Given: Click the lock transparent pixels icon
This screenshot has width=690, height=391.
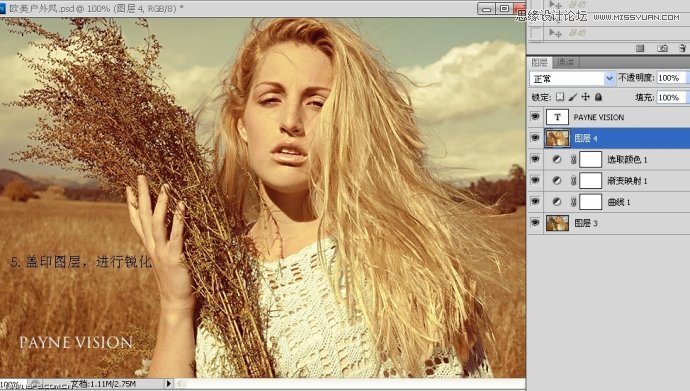Looking at the screenshot, I should point(560,97).
